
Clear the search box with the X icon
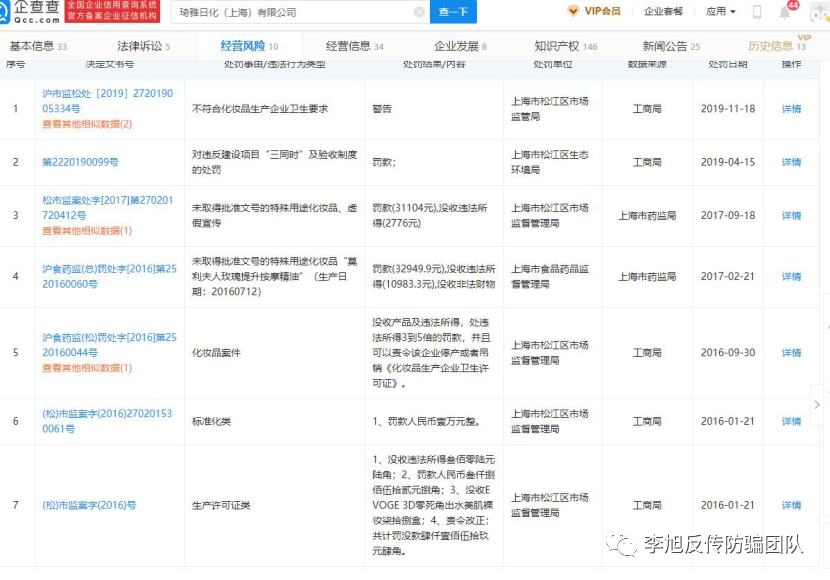[419, 12]
